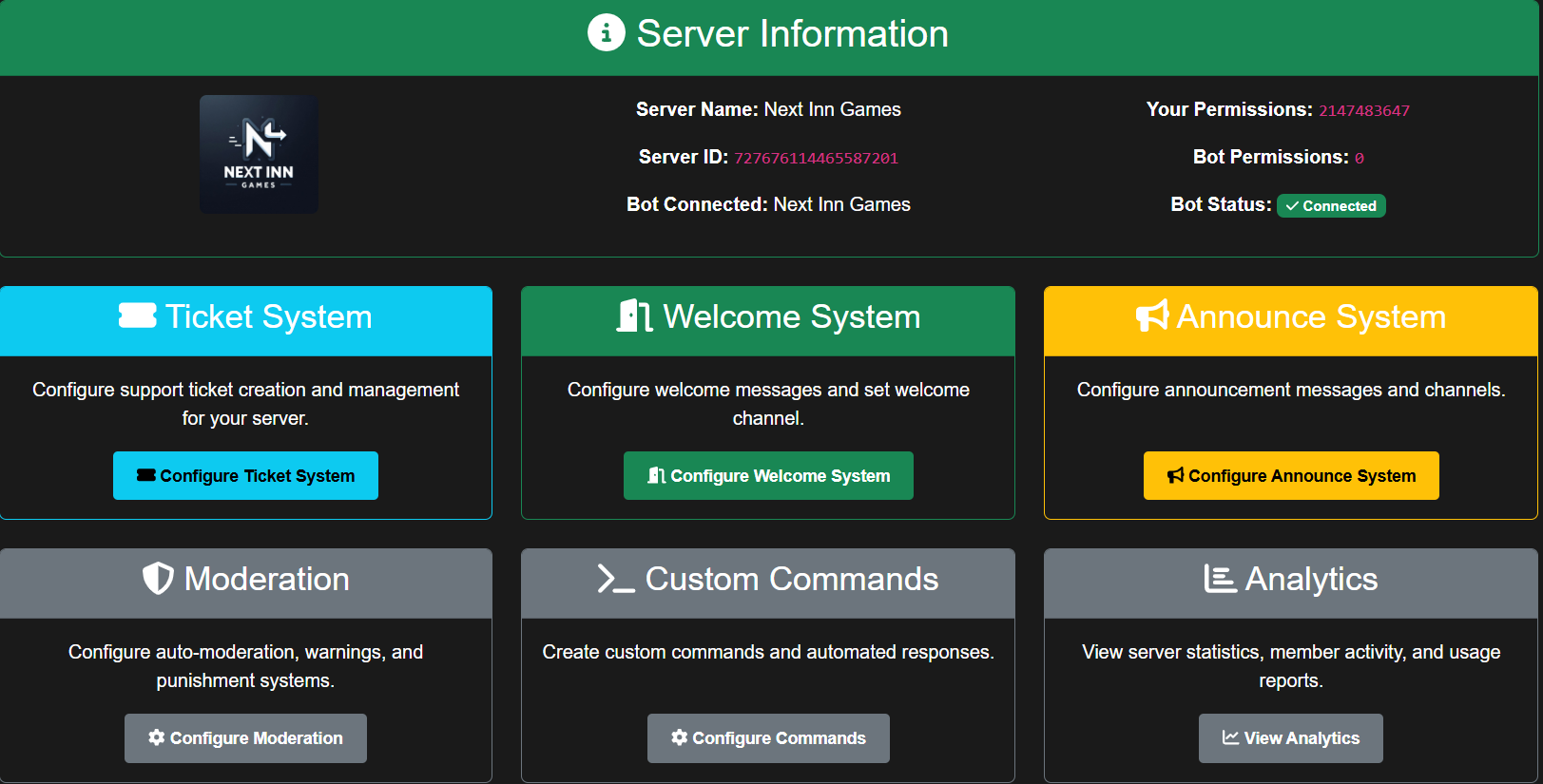Viewport: 1543px width, 784px height.
Task: Click the Welcome System heading text
Action: [791, 316]
